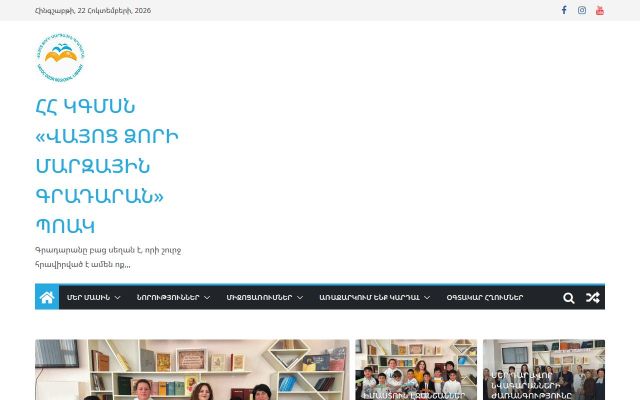This screenshot has height=400, width=640.
Task: Expand ԱՌԱՋԱՐԿՈՒՄ ԵՆՔ ԿԱՐԴԱԼ dropdown chevron
Action: [427, 298]
